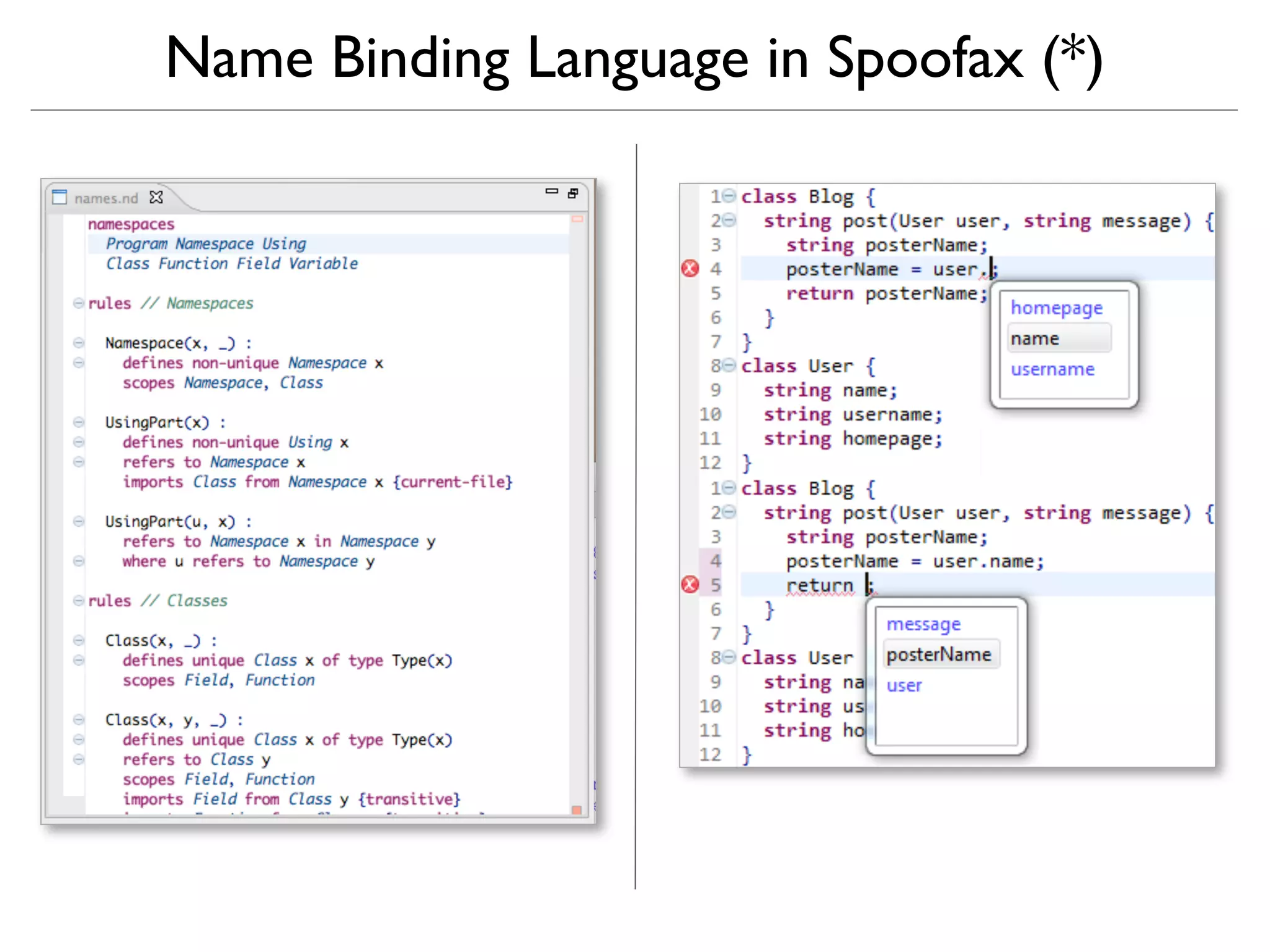Click the names.nd file icon in tab
Viewport: 1270px width, 952px height.
coord(60,198)
